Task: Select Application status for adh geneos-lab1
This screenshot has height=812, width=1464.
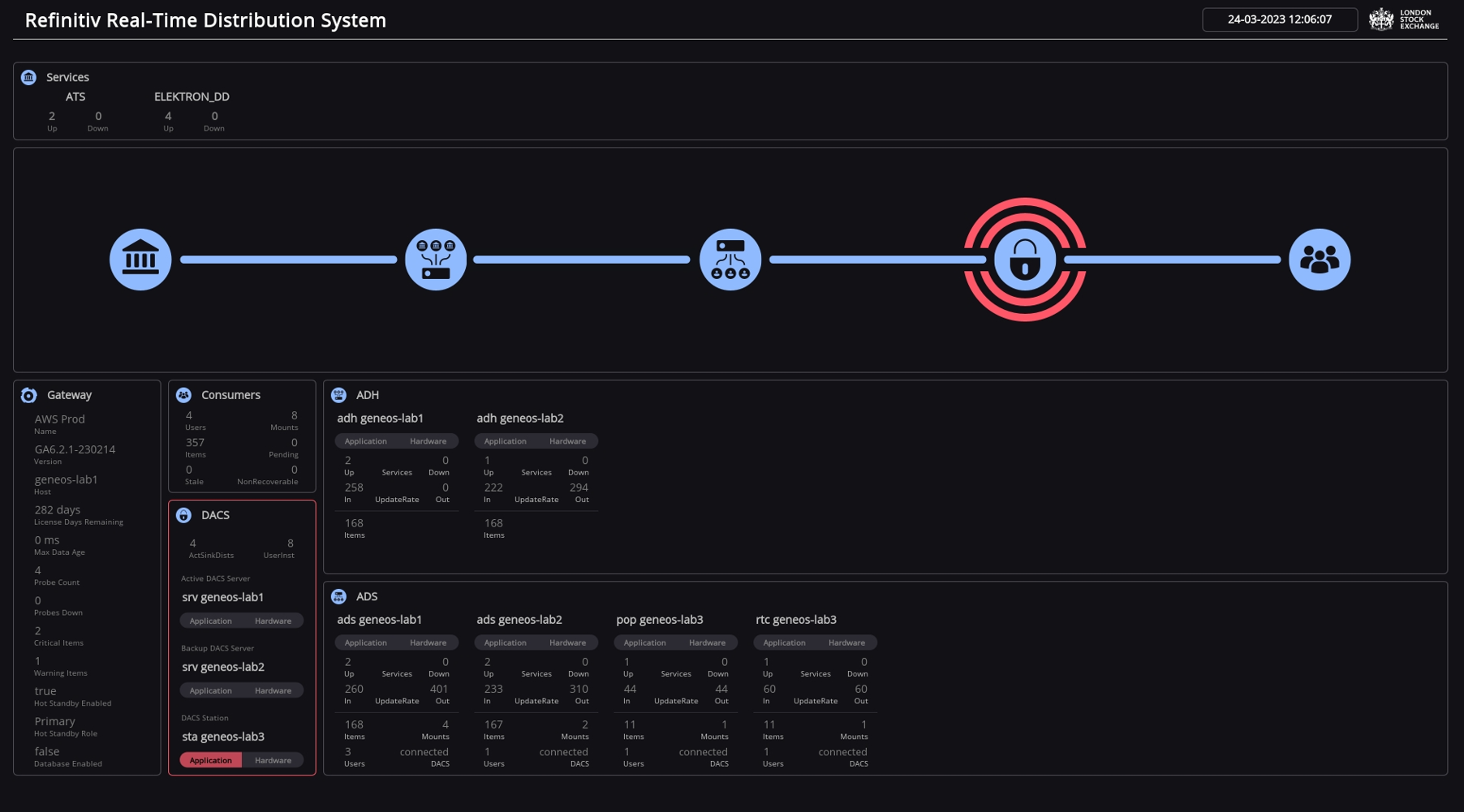Action: tap(366, 441)
